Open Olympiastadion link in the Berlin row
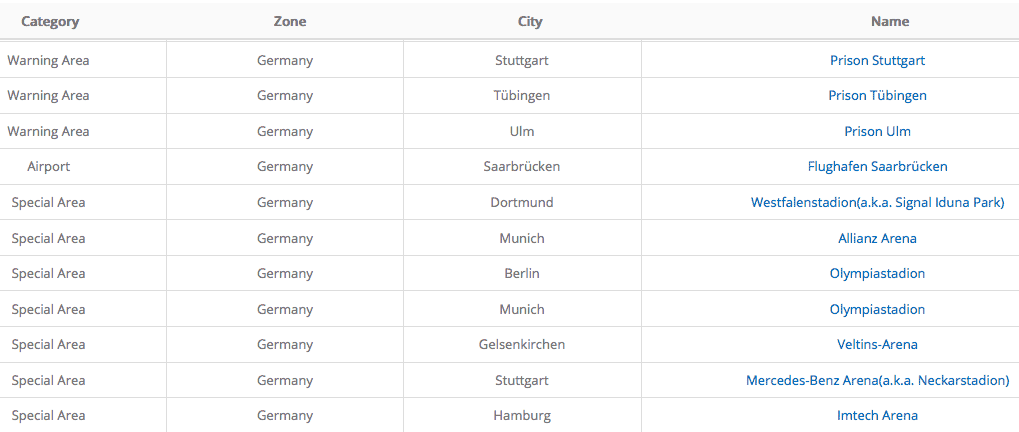This screenshot has width=1019, height=432. point(877,273)
